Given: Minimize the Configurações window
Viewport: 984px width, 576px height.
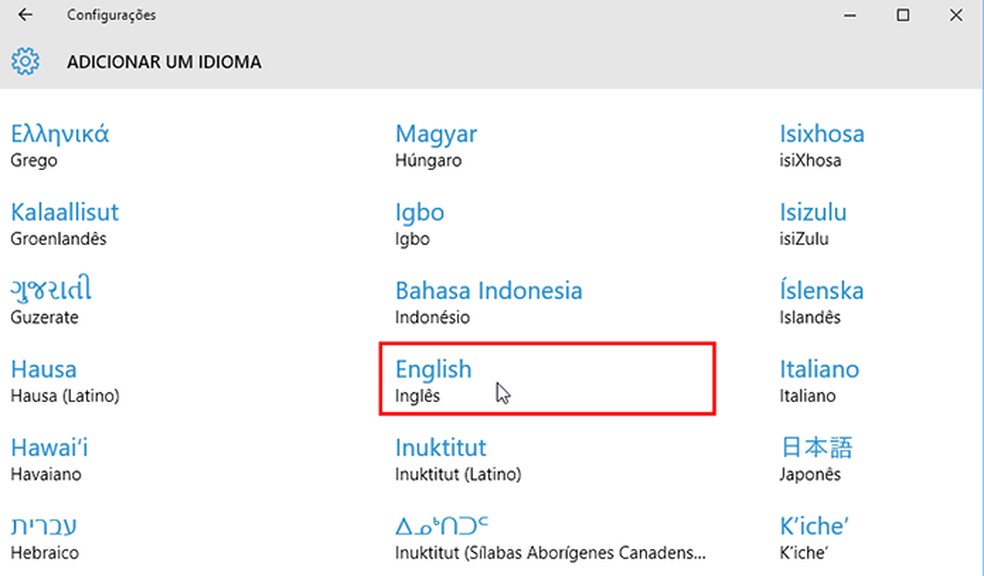Looking at the screenshot, I should click(x=849, y=15).
